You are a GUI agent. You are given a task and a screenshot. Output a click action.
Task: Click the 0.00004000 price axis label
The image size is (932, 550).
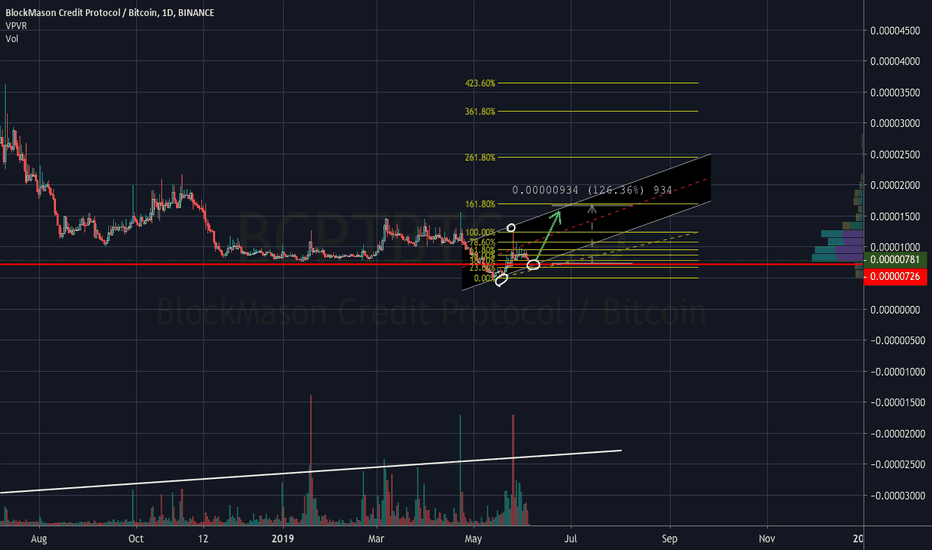tap(895, 61)
